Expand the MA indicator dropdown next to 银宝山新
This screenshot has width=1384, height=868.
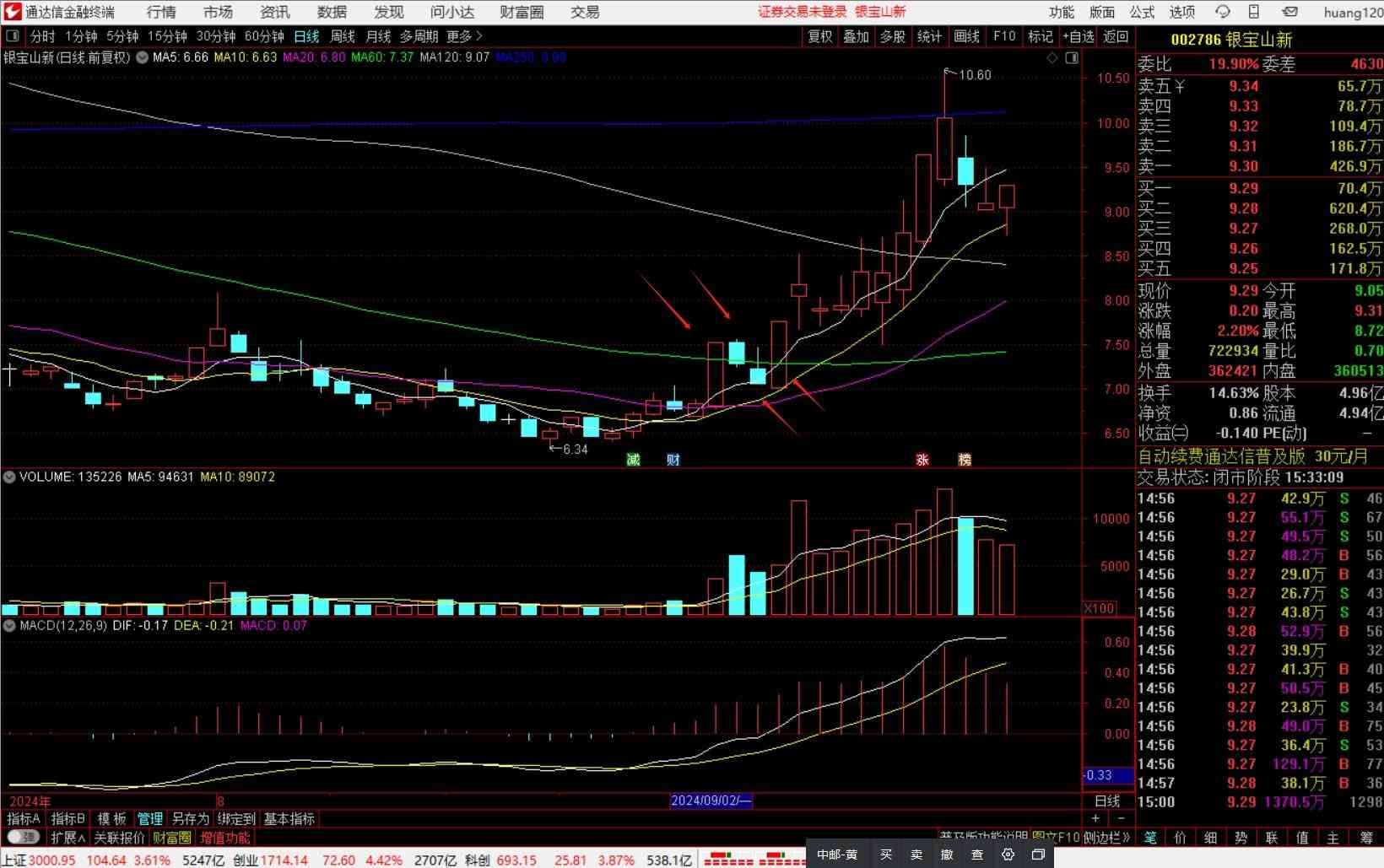(x=142, y=57)
